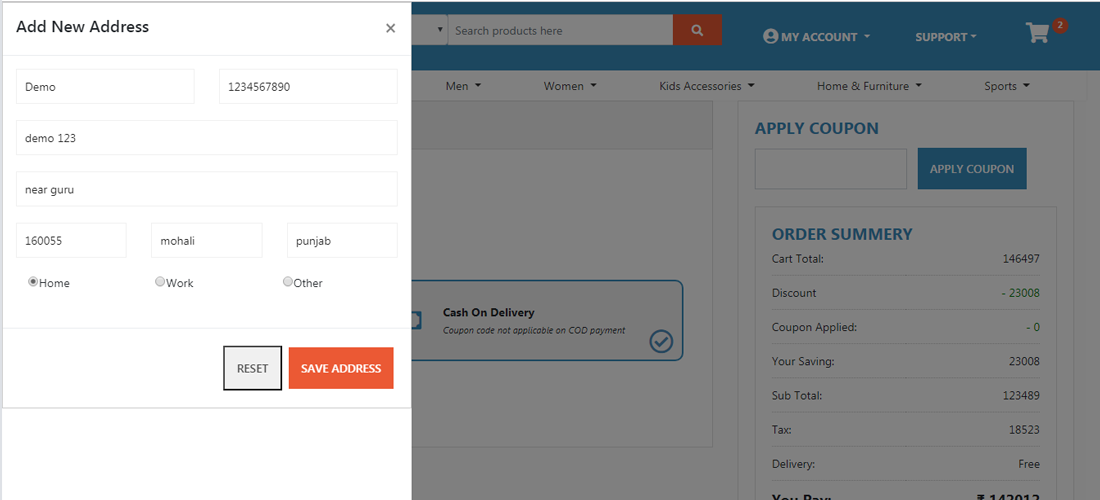Image resolution: width=1100 pixels, height=500 pixels.
Task: Click the SAVE ADDRESS button
Action: click(x=341, y=368)
